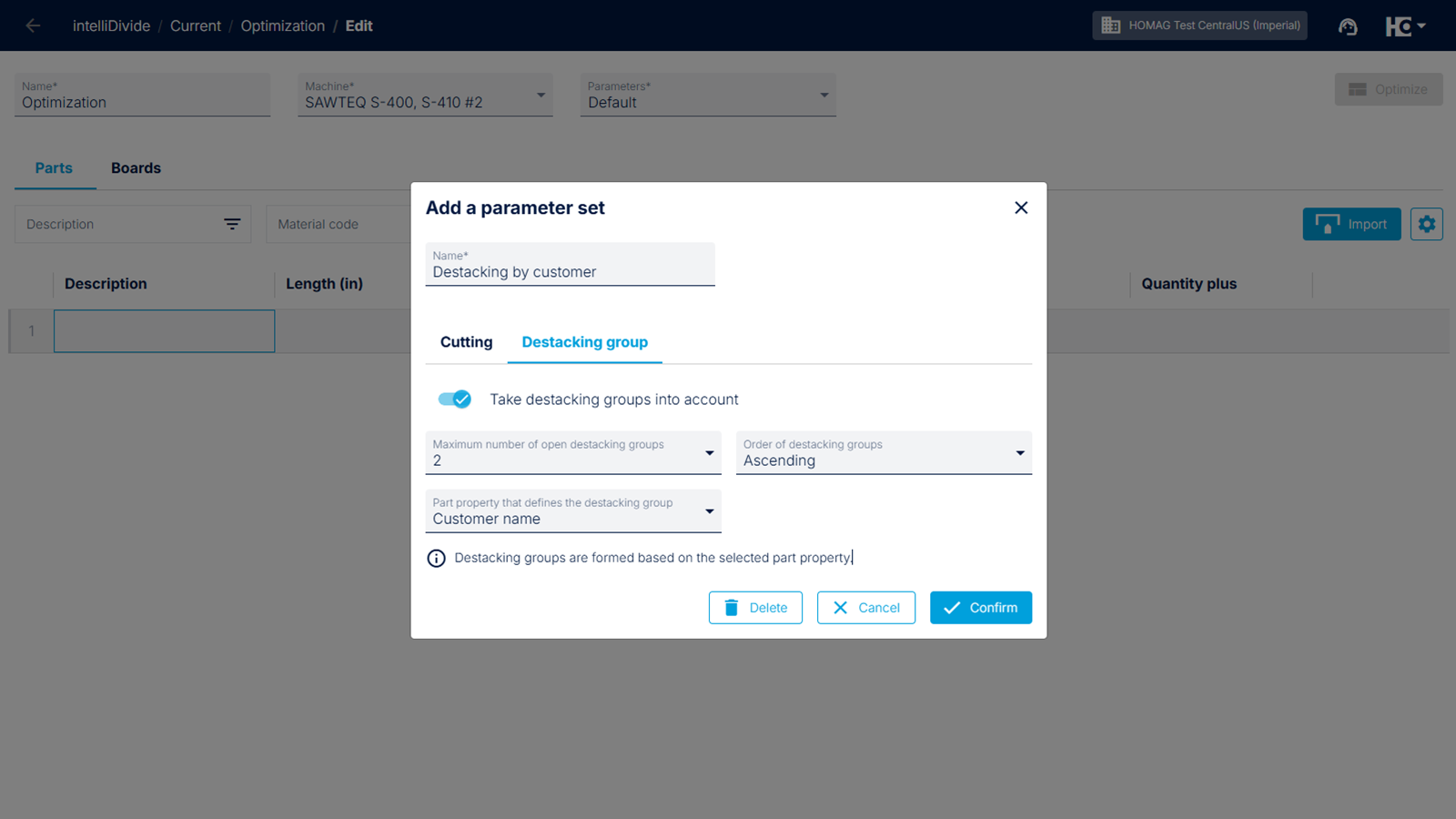Click the Delete button

[755, 608]
